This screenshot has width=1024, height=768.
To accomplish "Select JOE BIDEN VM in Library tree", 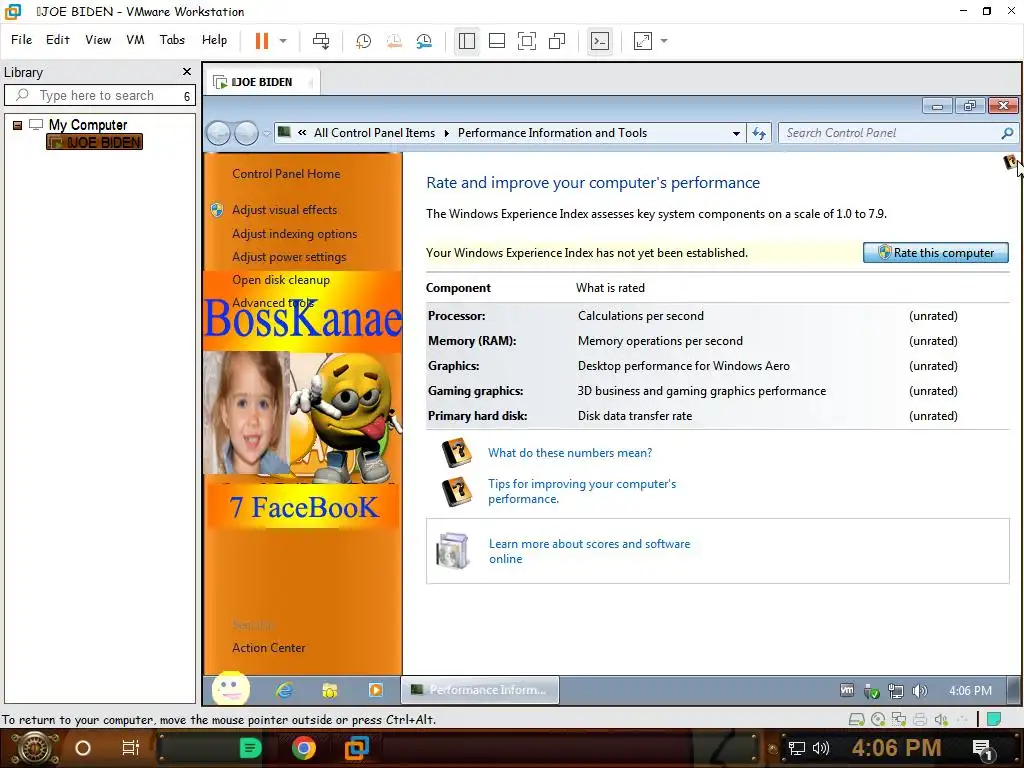I will [x=95, y=142].
